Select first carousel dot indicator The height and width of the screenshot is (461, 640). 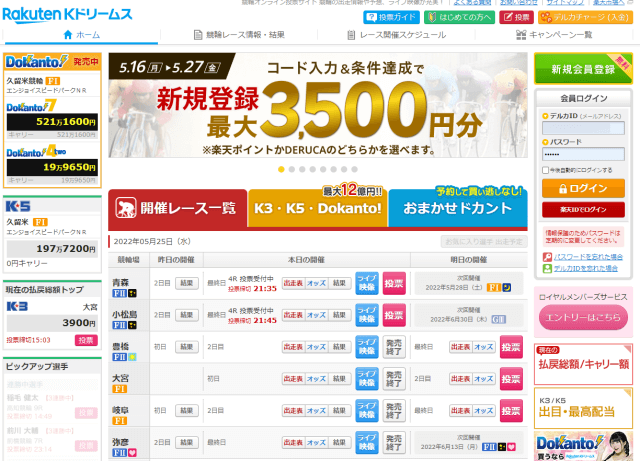tap(281, 169)
